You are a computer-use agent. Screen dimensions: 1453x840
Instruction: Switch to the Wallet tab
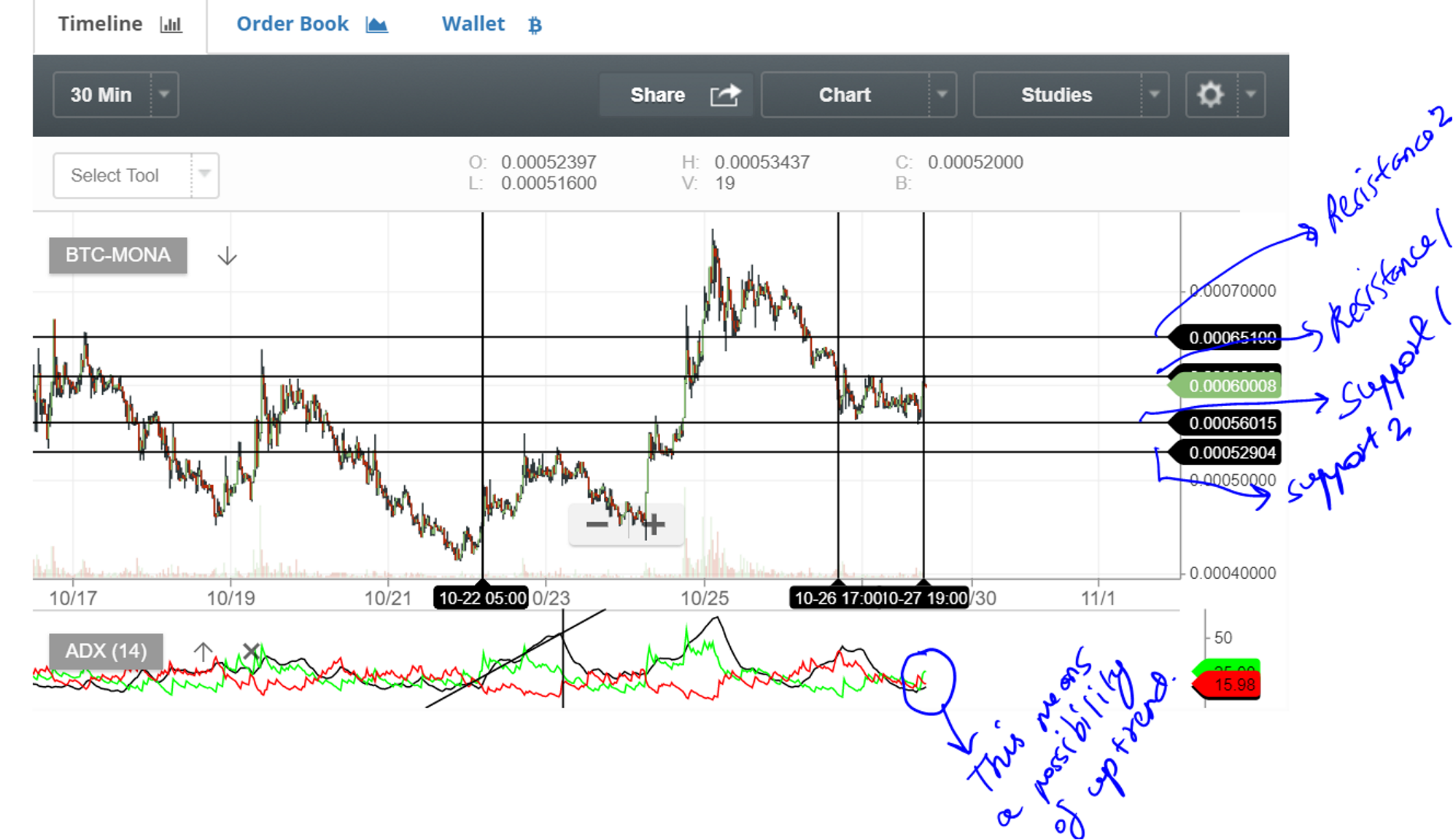pos(473,24)
